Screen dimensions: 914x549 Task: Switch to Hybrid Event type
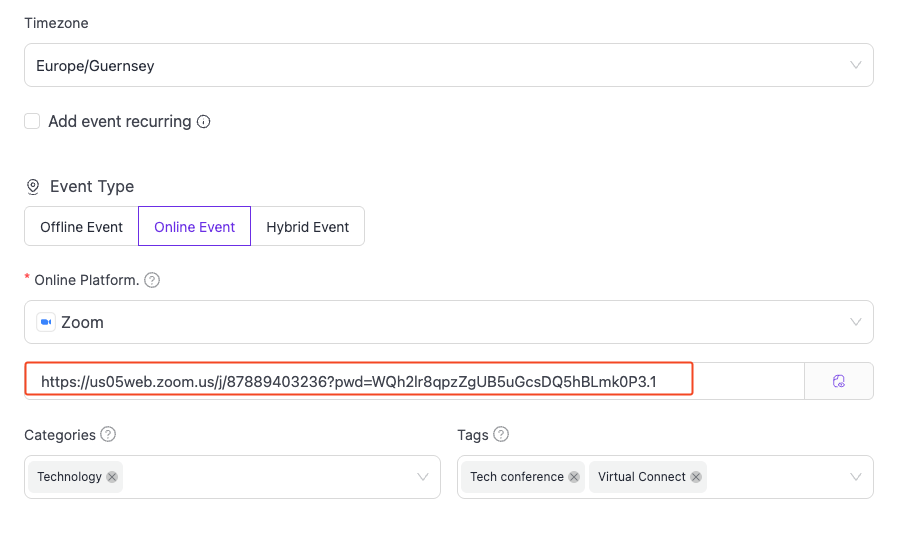coord(307,227)
